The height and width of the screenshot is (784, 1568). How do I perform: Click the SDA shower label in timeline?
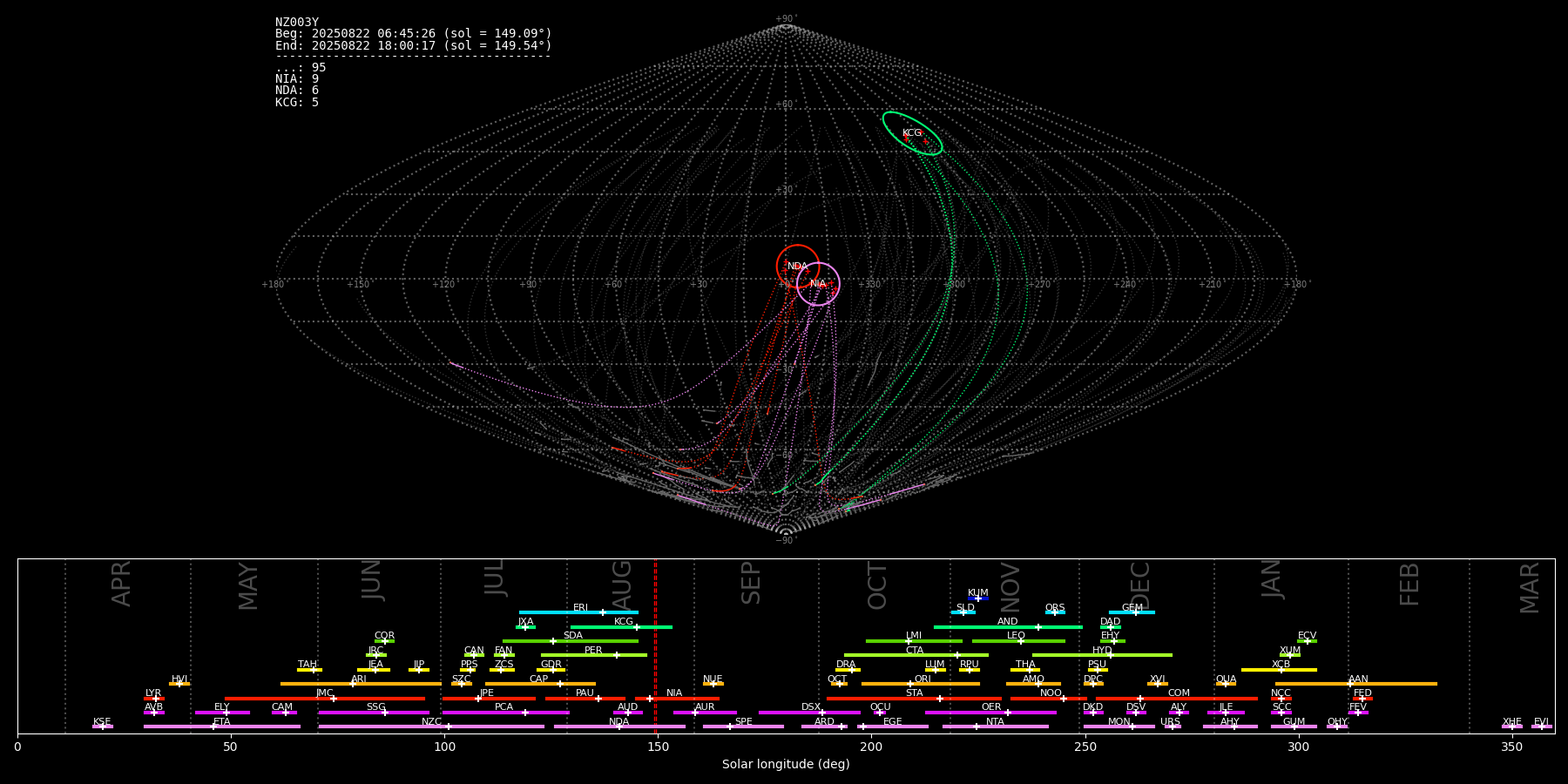pos(573,636)
